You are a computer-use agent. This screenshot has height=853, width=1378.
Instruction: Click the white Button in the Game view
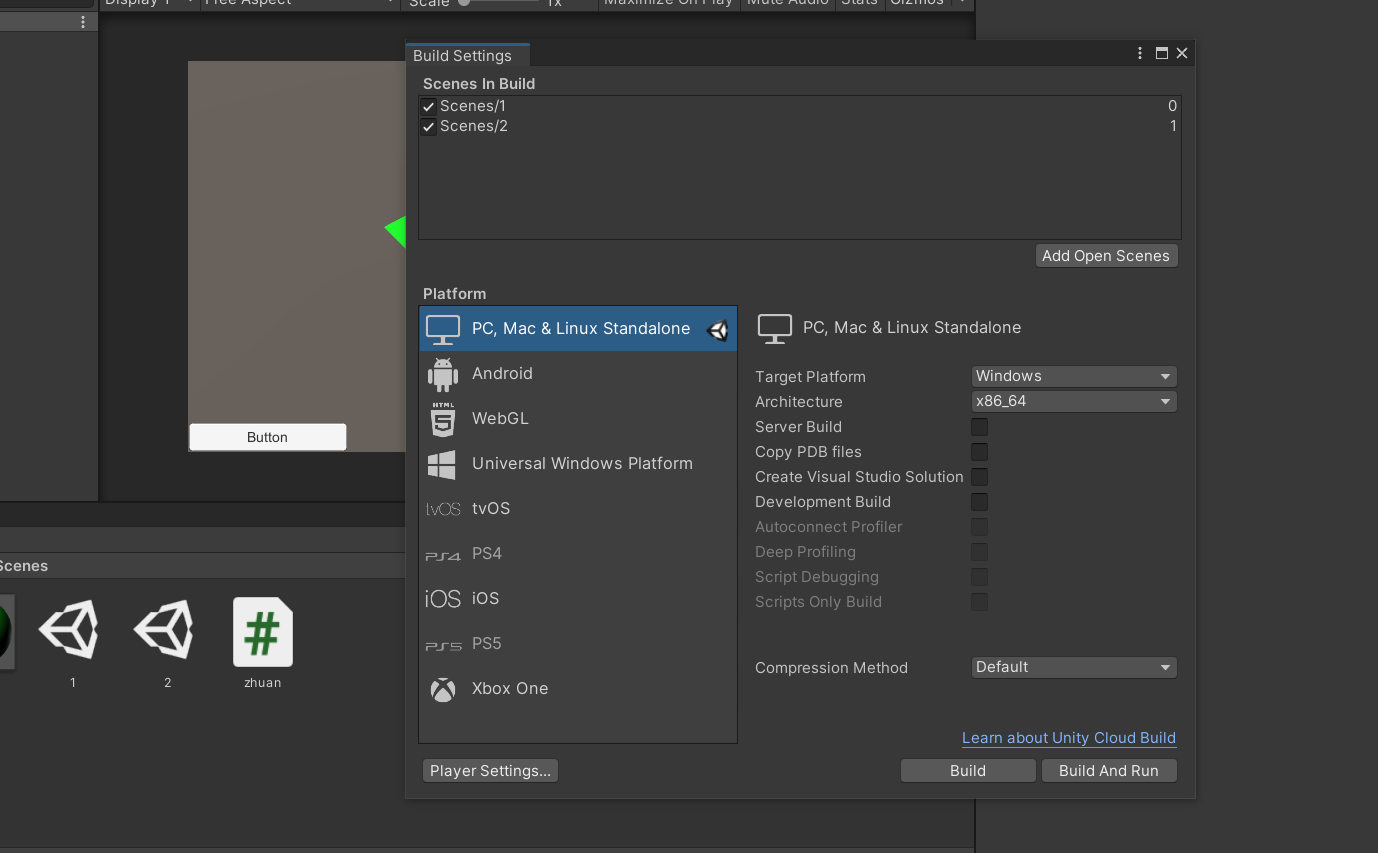pyautogui.click(x=268, y=437)
